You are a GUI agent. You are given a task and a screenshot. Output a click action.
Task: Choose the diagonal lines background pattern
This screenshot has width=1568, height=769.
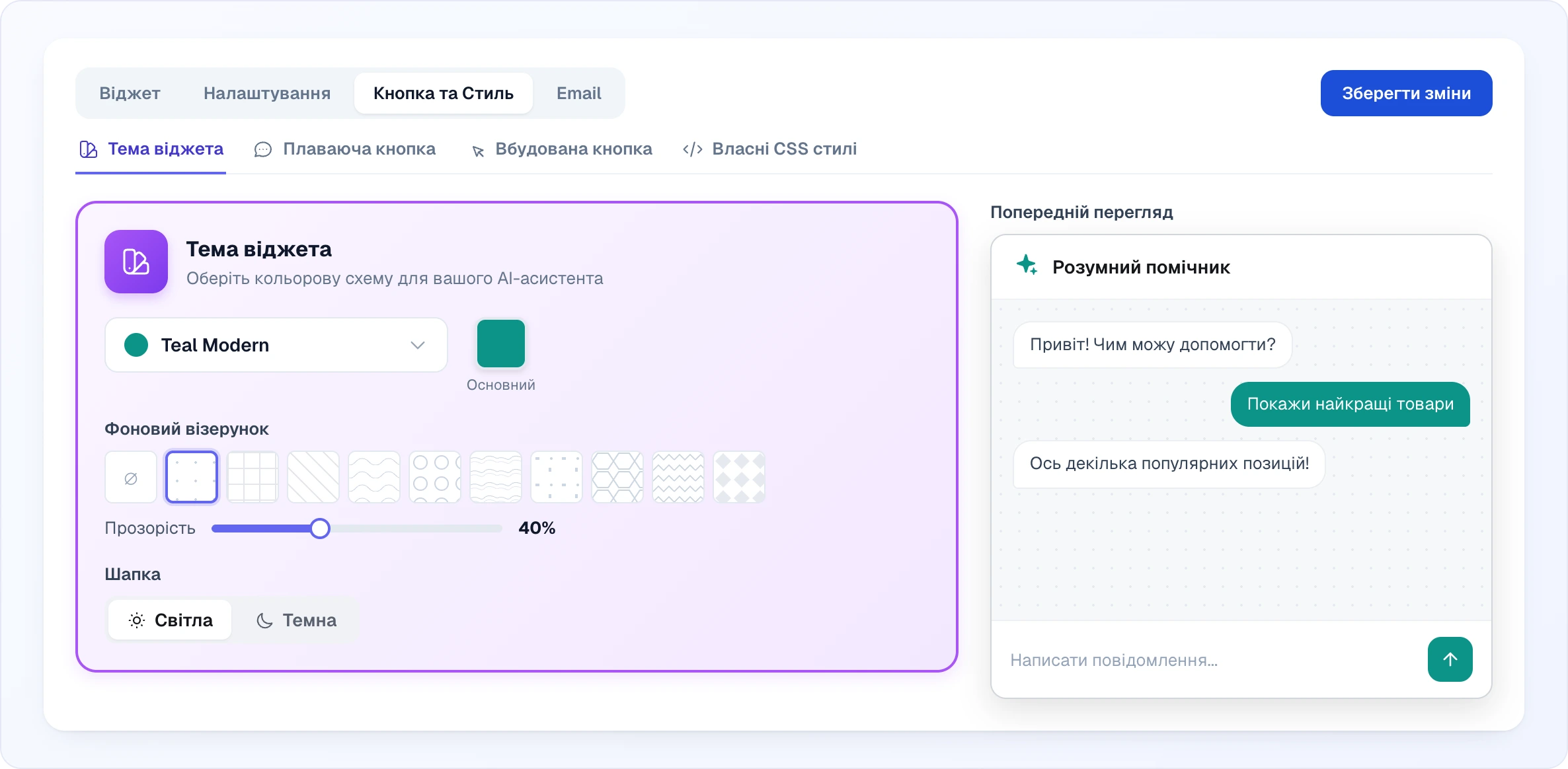(x=313, y=477)
